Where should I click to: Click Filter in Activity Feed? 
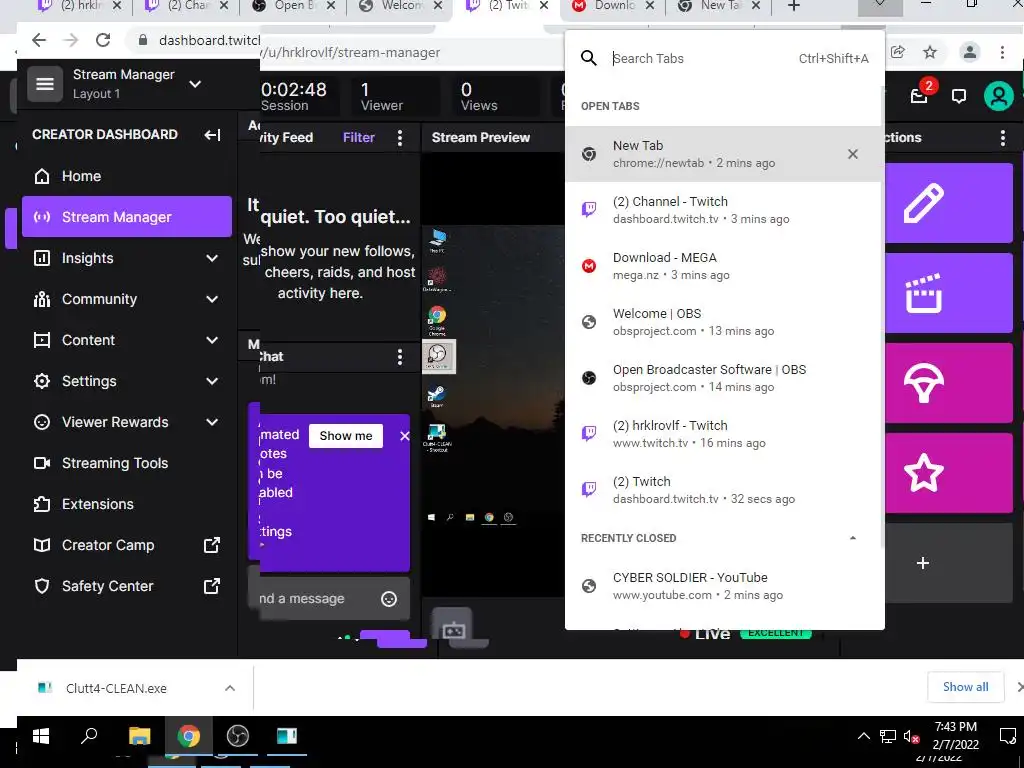(359, 138)
